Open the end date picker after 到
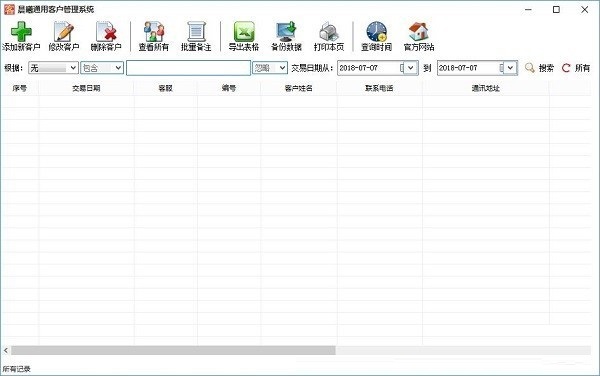The width and height of the screenshot is (600, 376). (510, 68)
